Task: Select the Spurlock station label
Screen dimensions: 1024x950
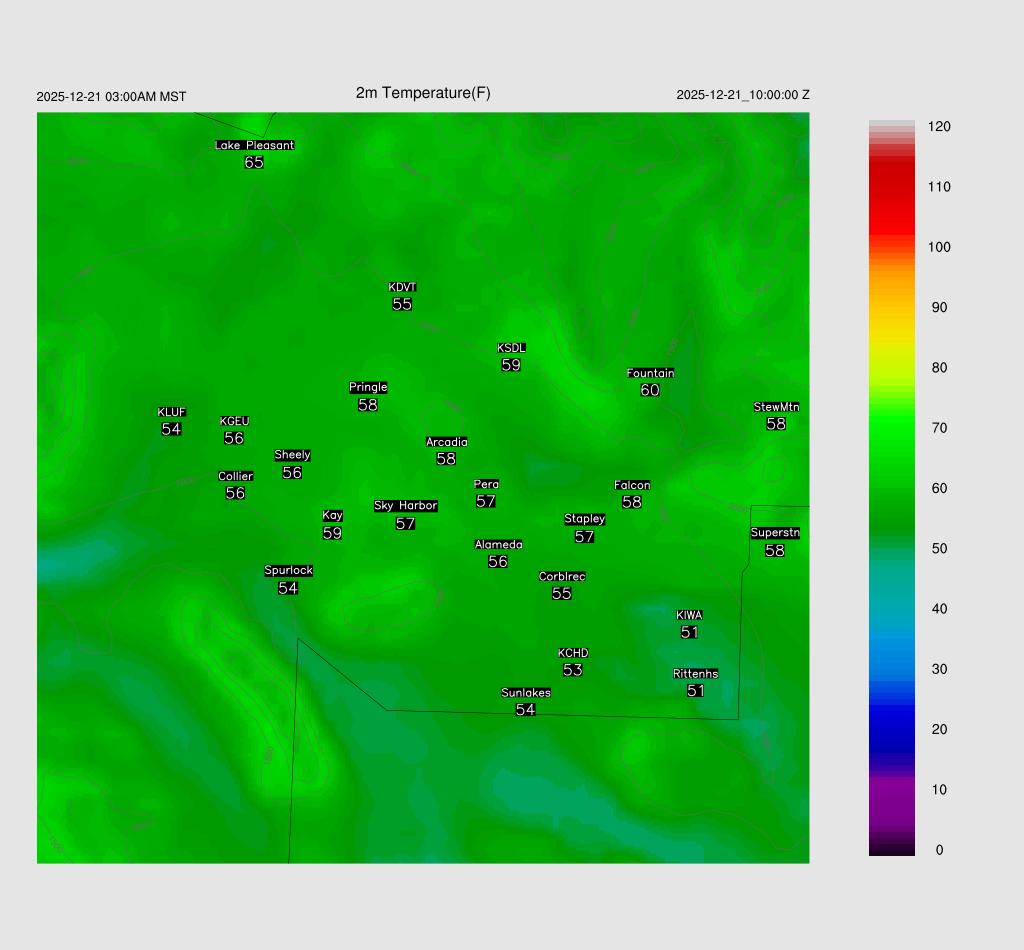Action: [x=288, y=571]
